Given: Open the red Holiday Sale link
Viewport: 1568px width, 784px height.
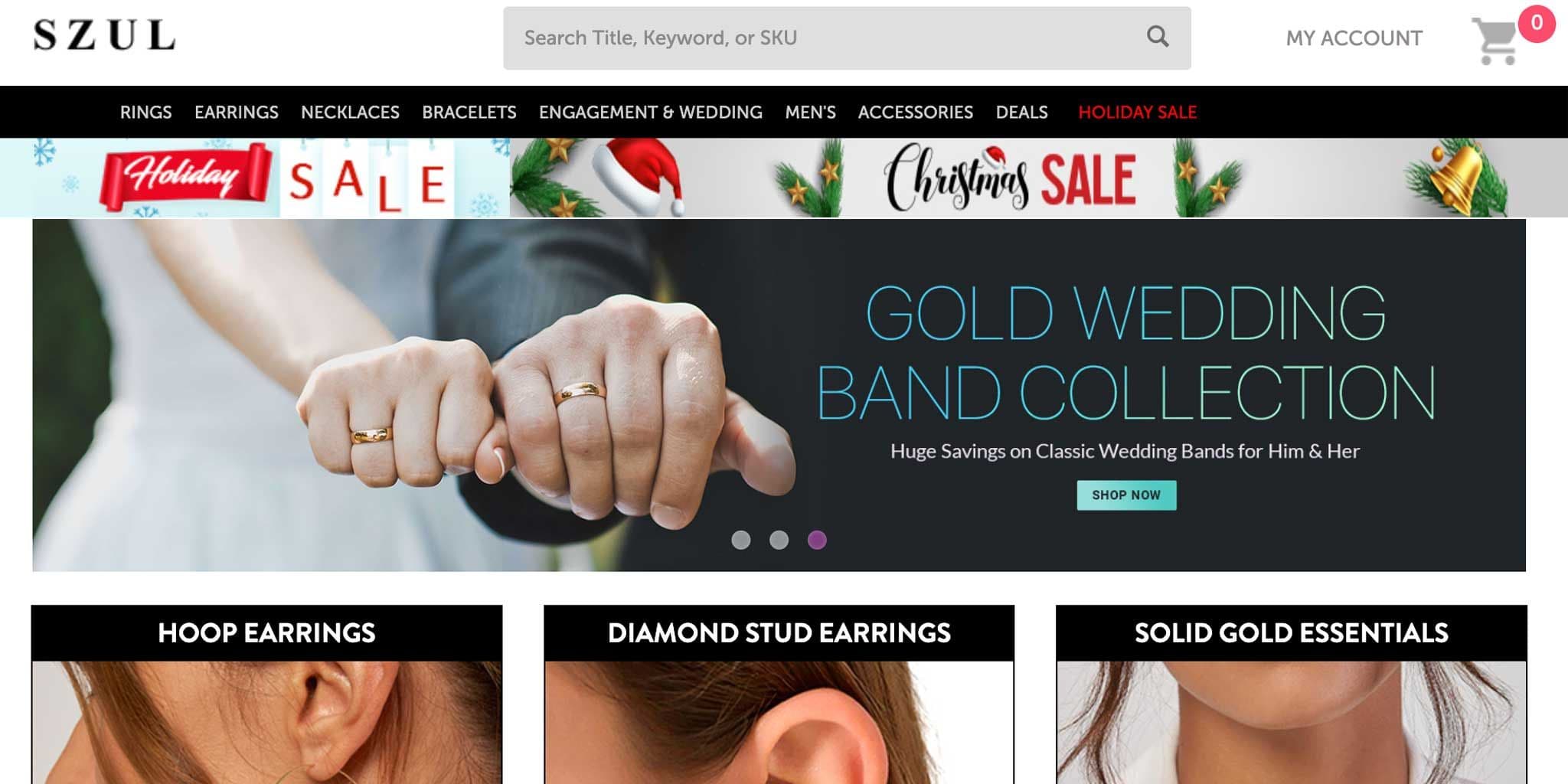Looking at the screenshot, I should tap(1137, 113).
